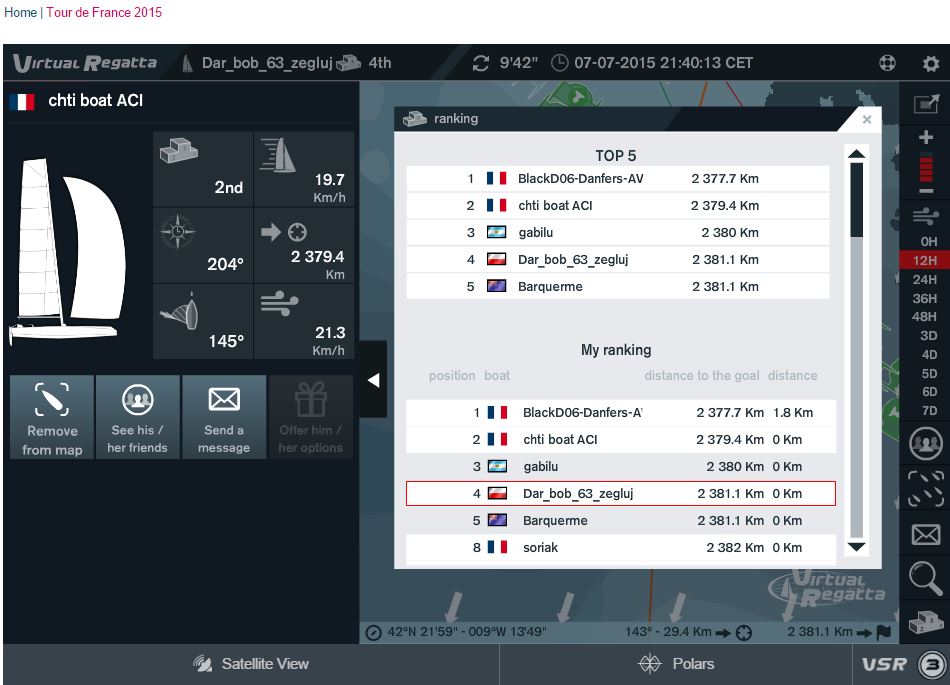Click the target icon after 29.4 Km in status bar
This screenshot has height=685, width=950.
click(x=744, y=633)
